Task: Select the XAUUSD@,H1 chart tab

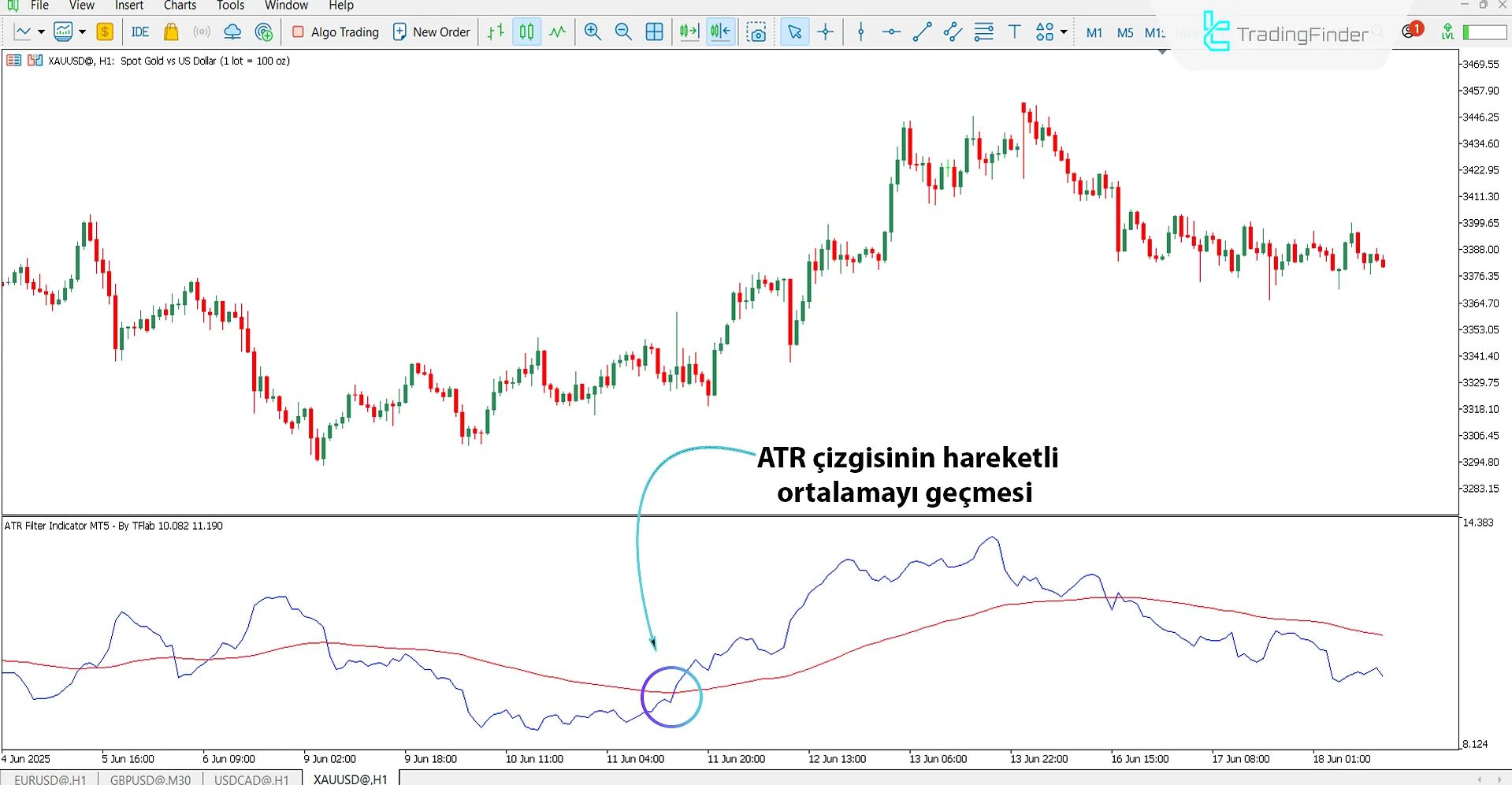Action: coord(351,779)
